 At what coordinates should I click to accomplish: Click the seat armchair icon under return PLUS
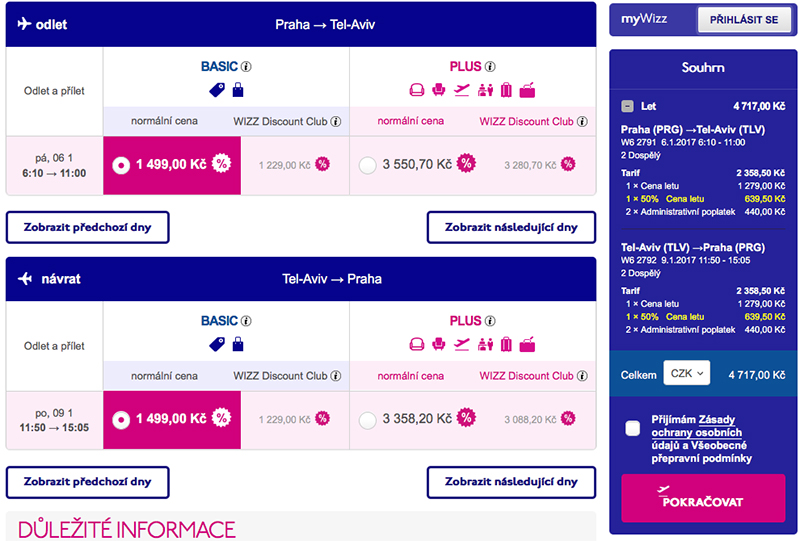tap(439, 344)
